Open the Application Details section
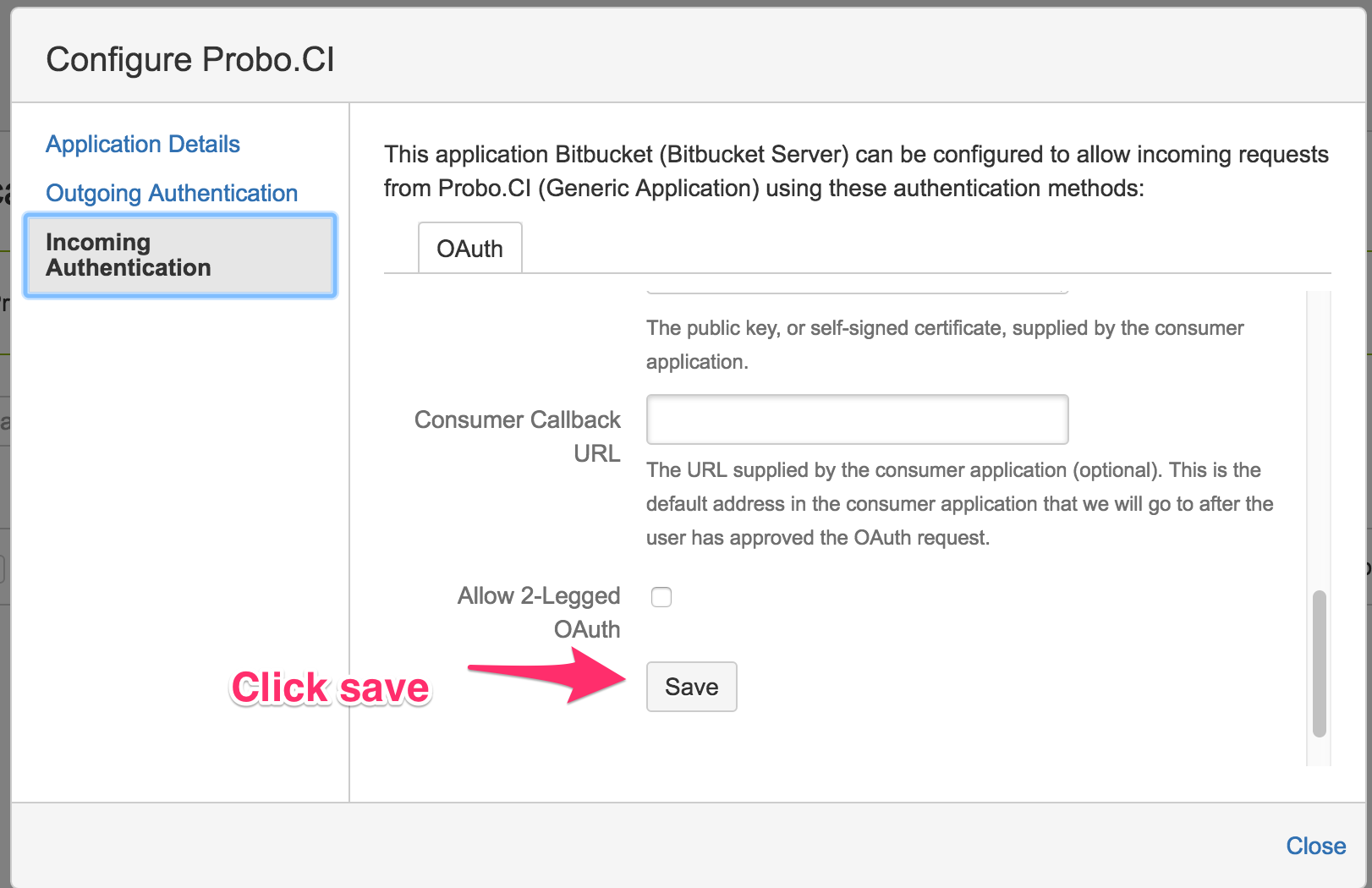The image size is (1372, 888). (142, 144)
